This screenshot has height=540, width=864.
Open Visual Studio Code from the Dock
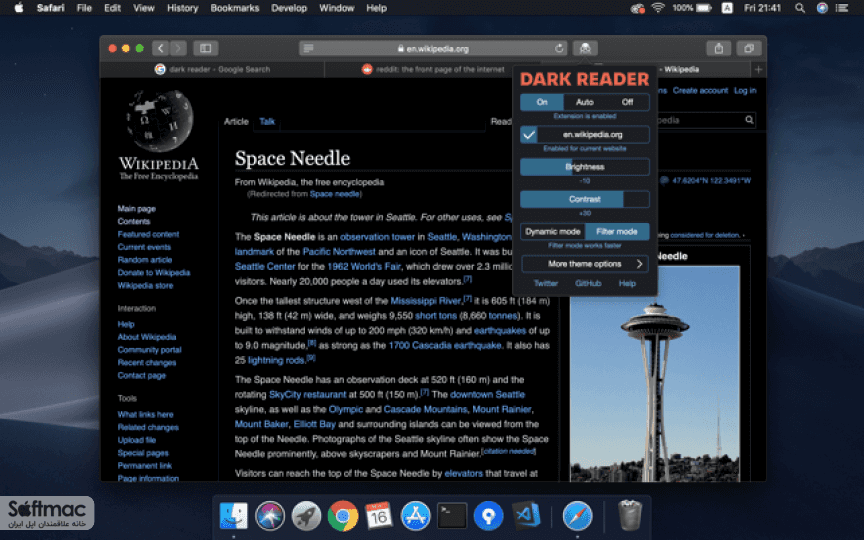click(x=526, y=516)
